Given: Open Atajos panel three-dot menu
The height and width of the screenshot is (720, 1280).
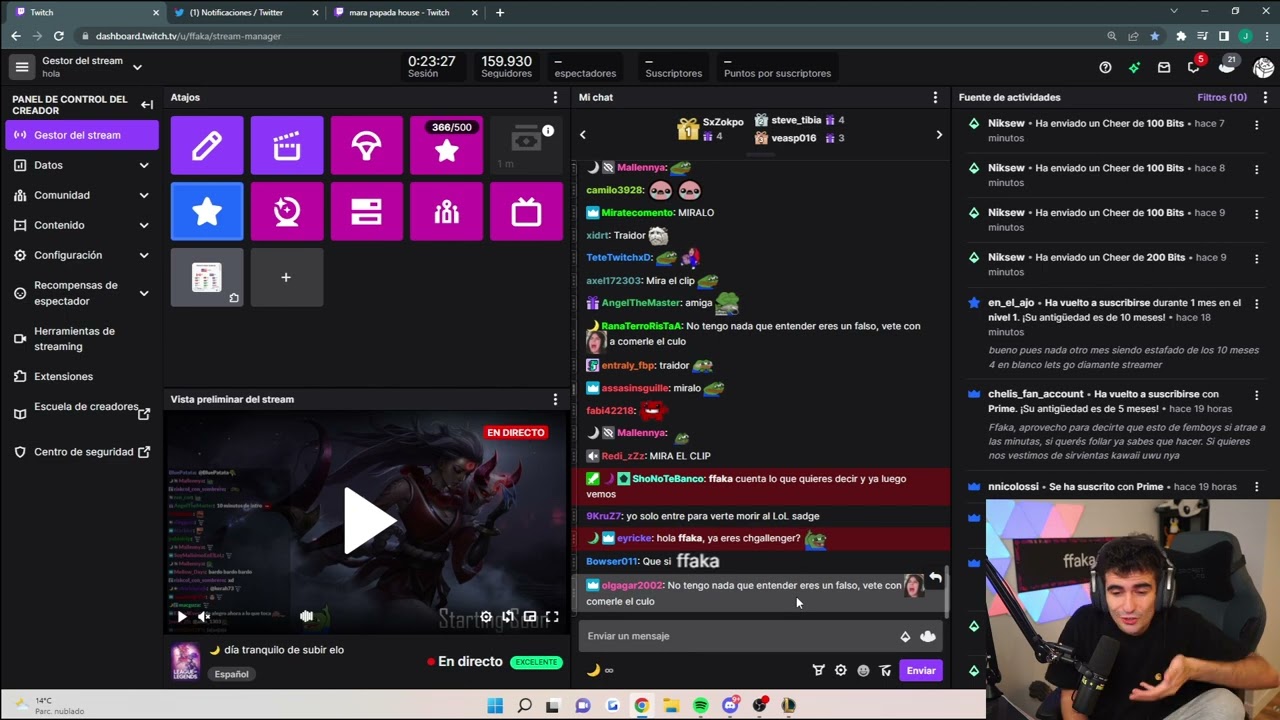Looking at the screenshot, I should click(555, 97).
